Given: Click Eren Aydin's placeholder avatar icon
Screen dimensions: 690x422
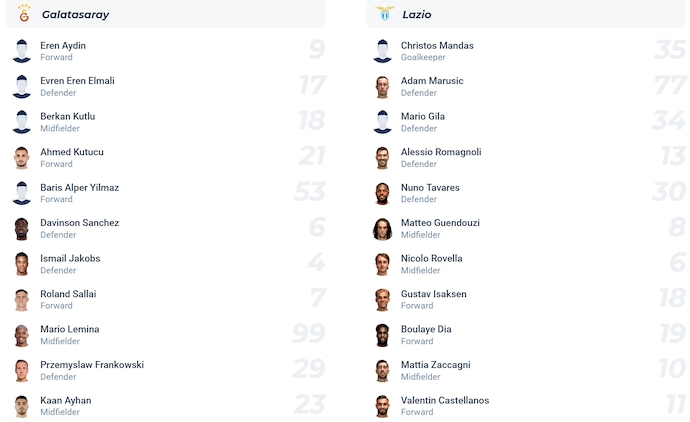Looking at the screenshot, I should coord(22,52).
